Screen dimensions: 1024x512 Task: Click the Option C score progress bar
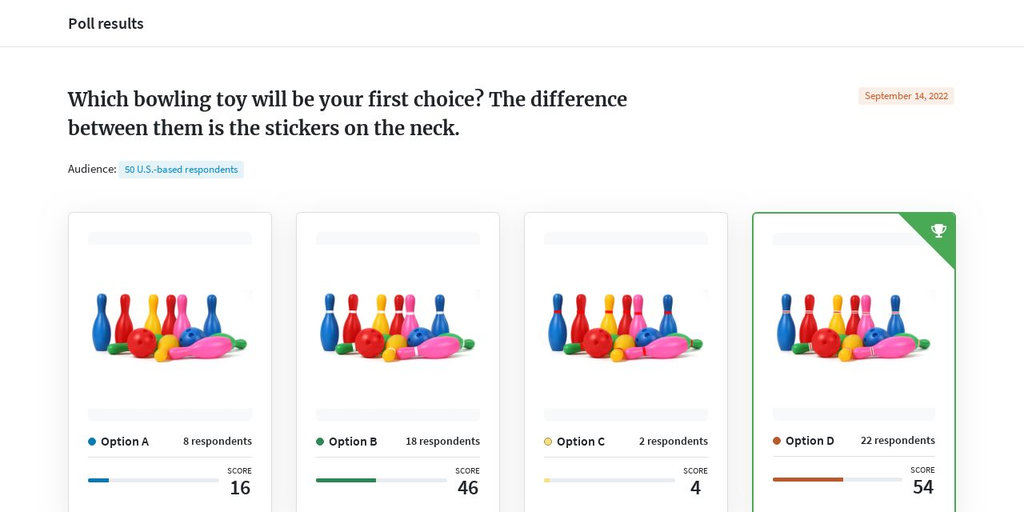point(609,480)
